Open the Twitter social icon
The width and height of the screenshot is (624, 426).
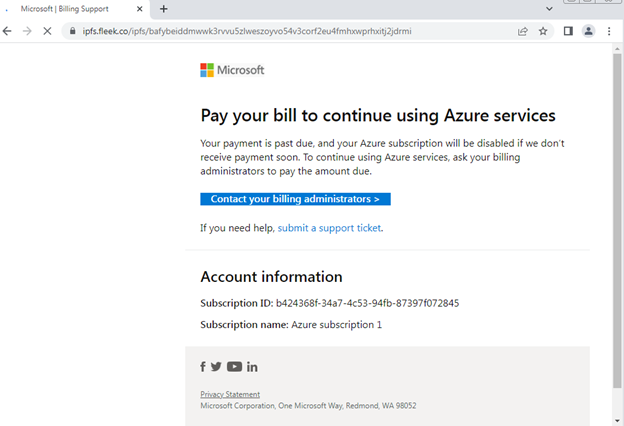216,367
